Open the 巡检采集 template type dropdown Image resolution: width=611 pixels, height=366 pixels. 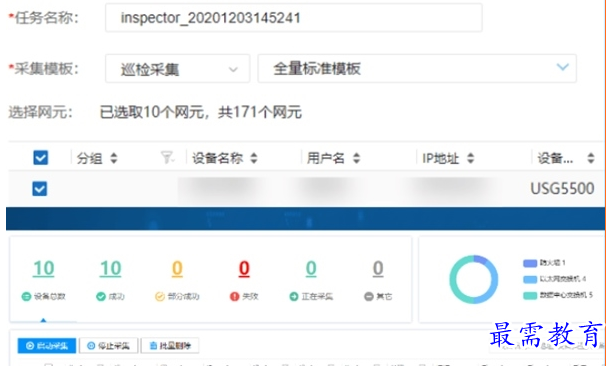177,69
